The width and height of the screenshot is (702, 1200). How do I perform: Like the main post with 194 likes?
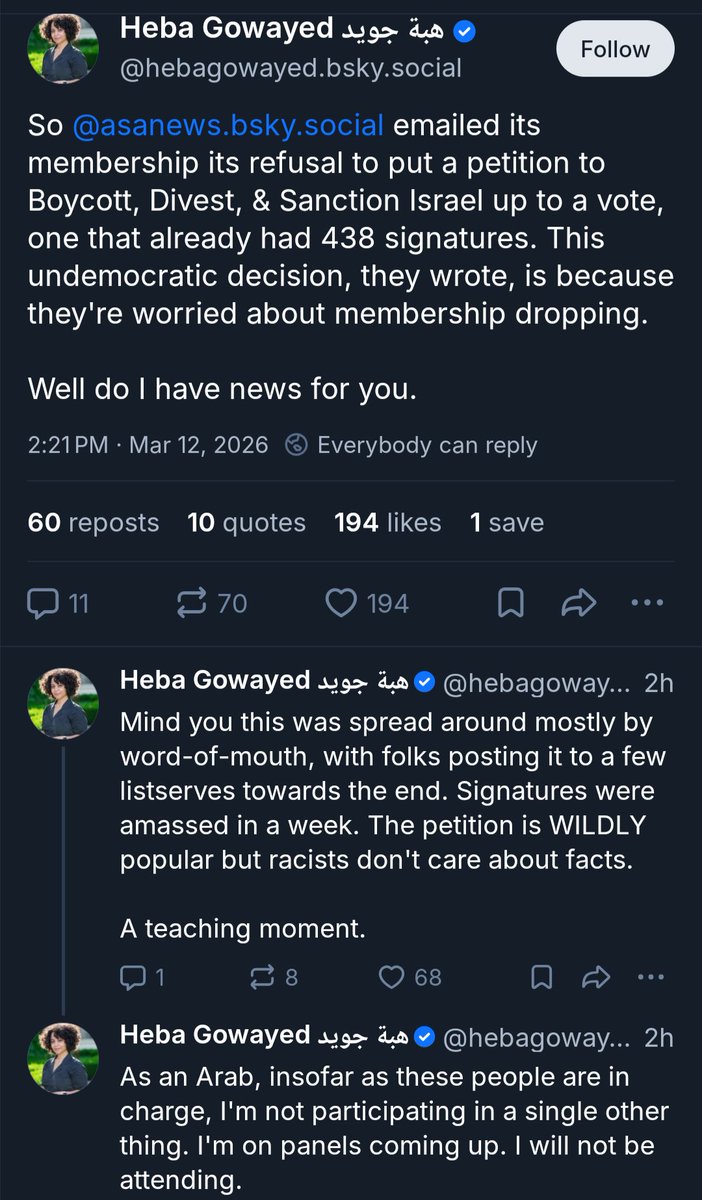point(343,603)
